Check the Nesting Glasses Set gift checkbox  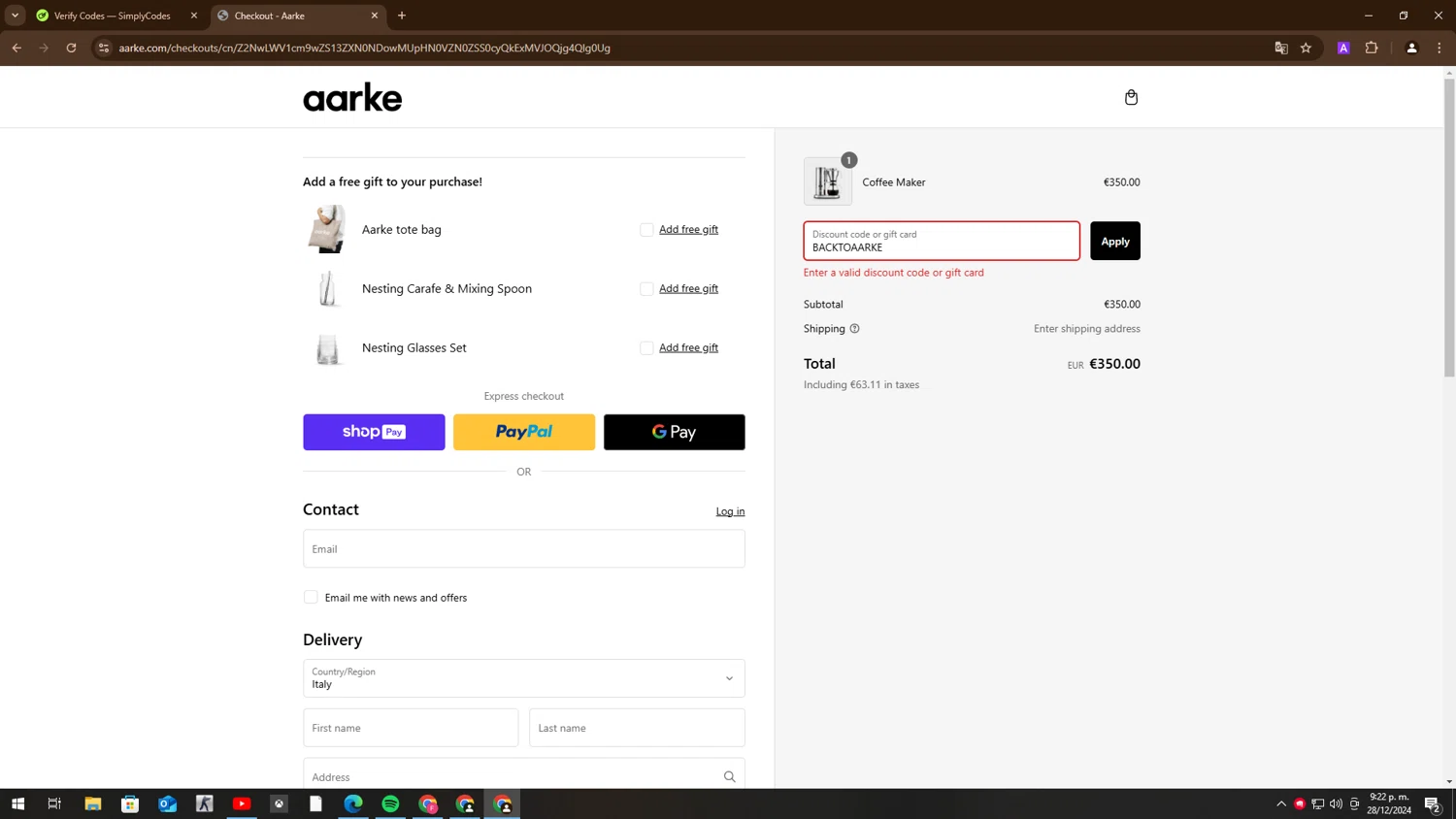tap(646, 347)
